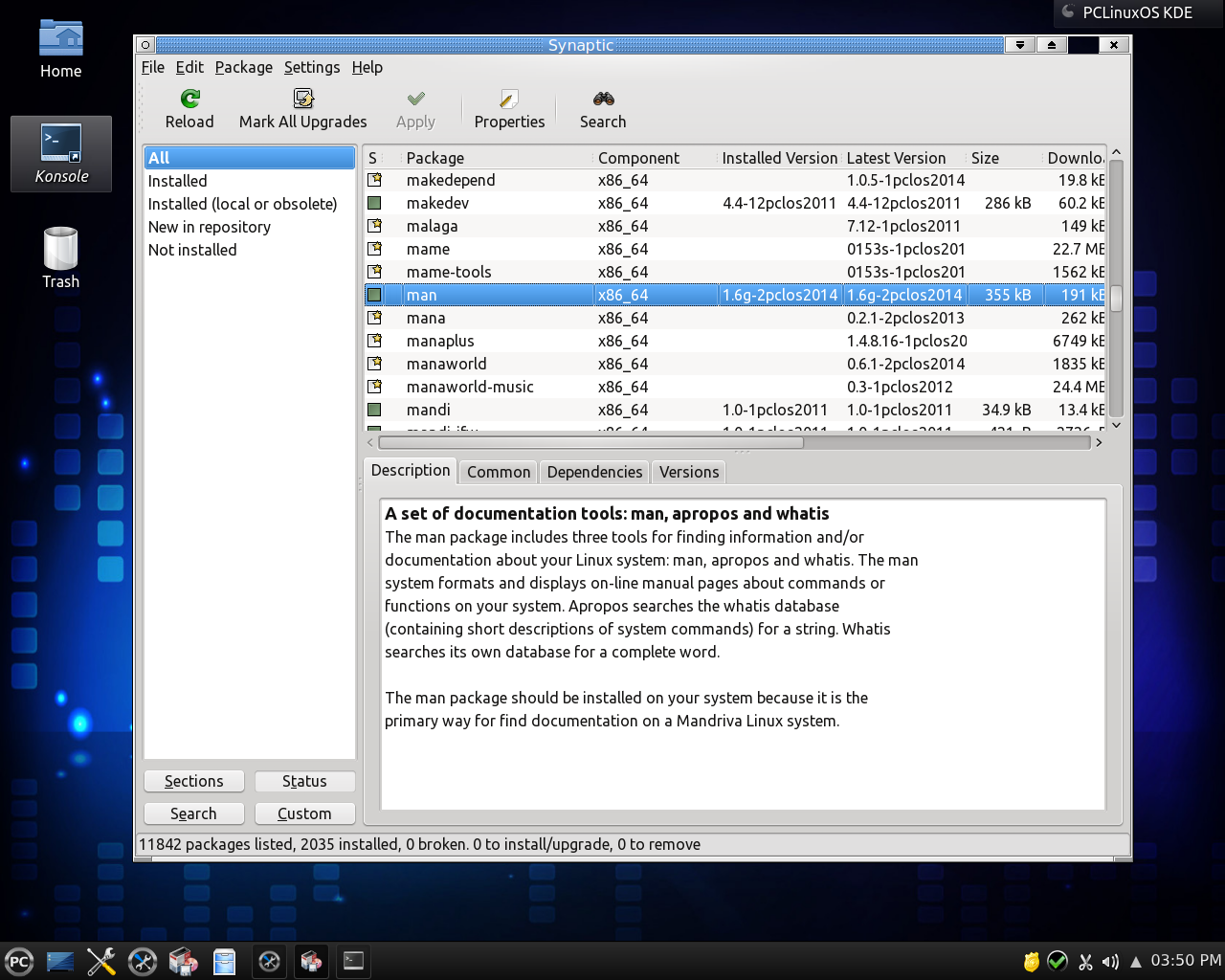Toggle status box for makedev package

tap(374, 203)
